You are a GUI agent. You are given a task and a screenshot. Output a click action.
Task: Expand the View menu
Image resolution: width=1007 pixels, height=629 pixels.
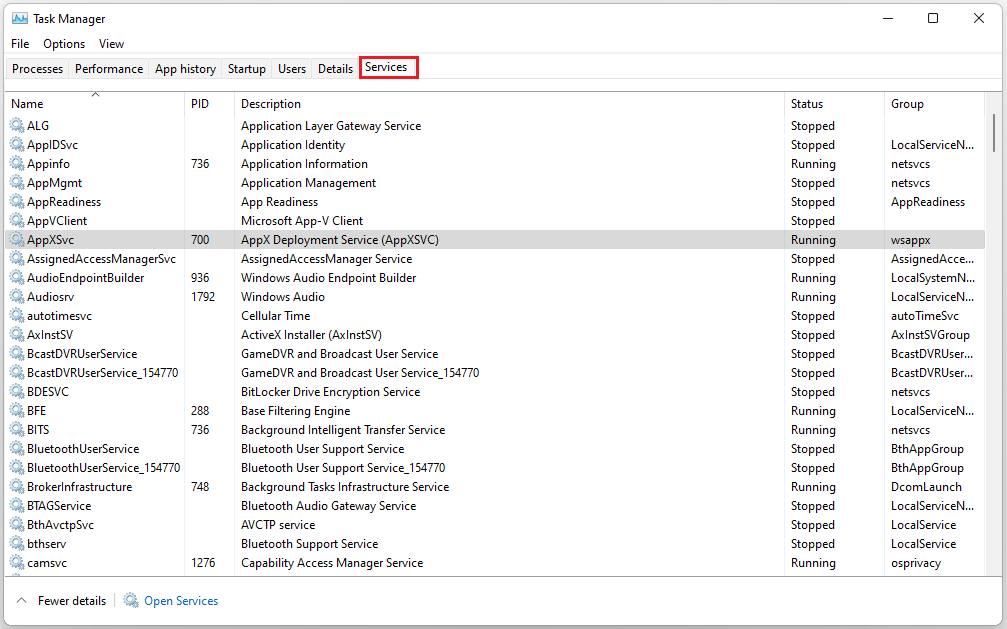[x=111, y=44]
